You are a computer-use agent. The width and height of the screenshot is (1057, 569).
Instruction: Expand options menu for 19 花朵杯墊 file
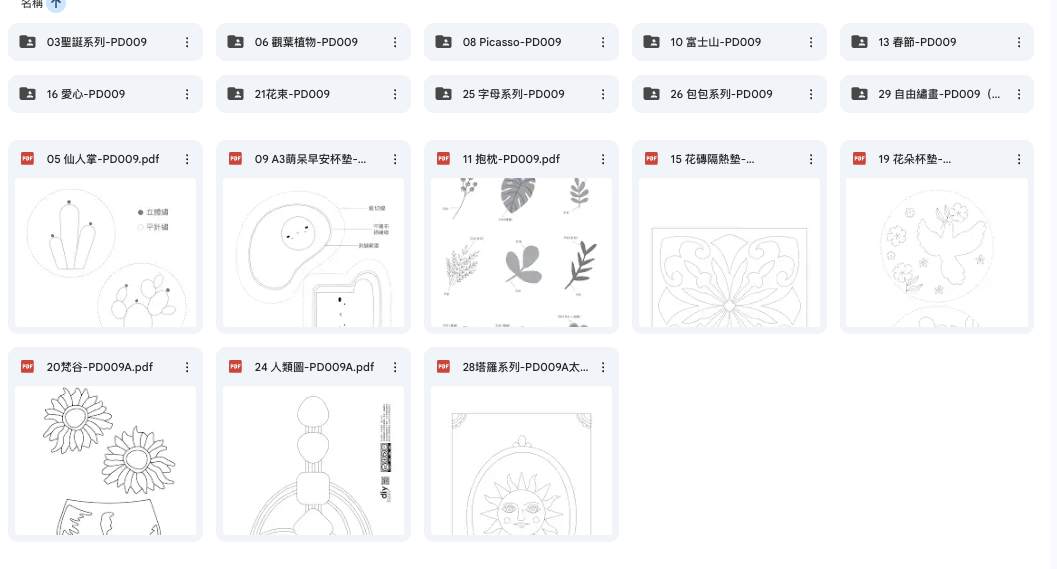point(1018,159)
